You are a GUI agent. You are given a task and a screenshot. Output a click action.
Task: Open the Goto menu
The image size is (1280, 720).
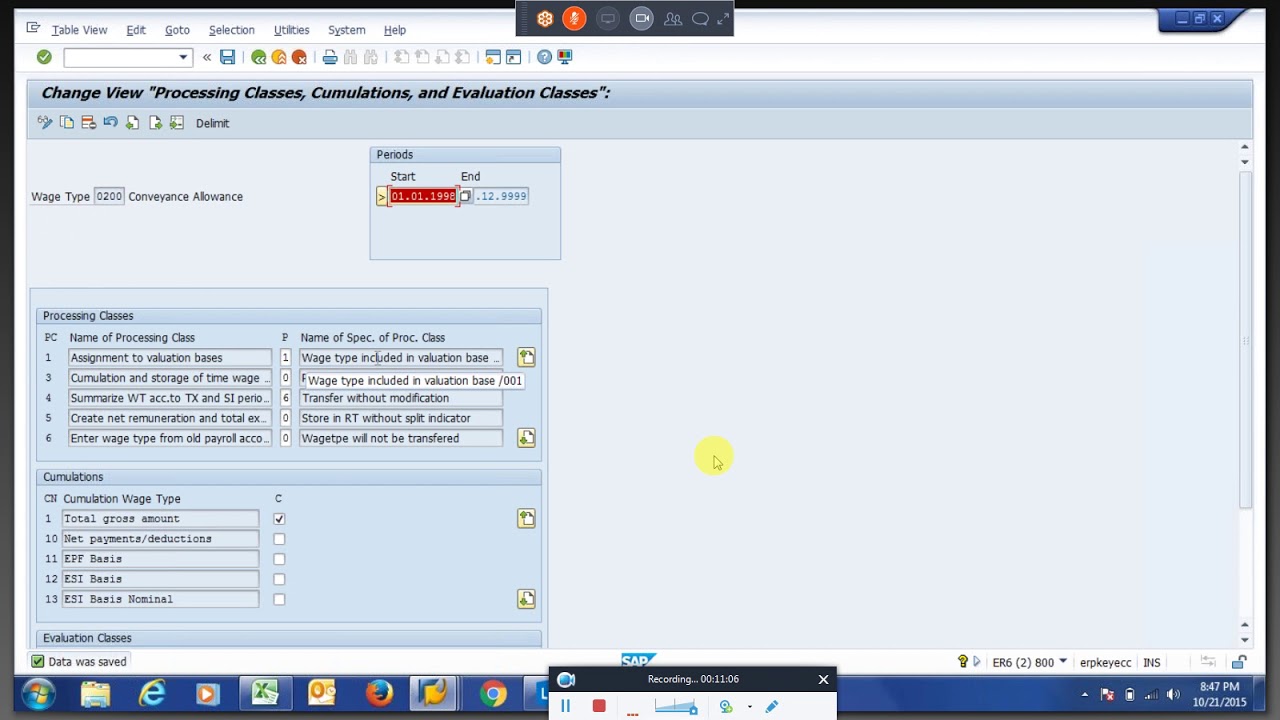(177, 30)
